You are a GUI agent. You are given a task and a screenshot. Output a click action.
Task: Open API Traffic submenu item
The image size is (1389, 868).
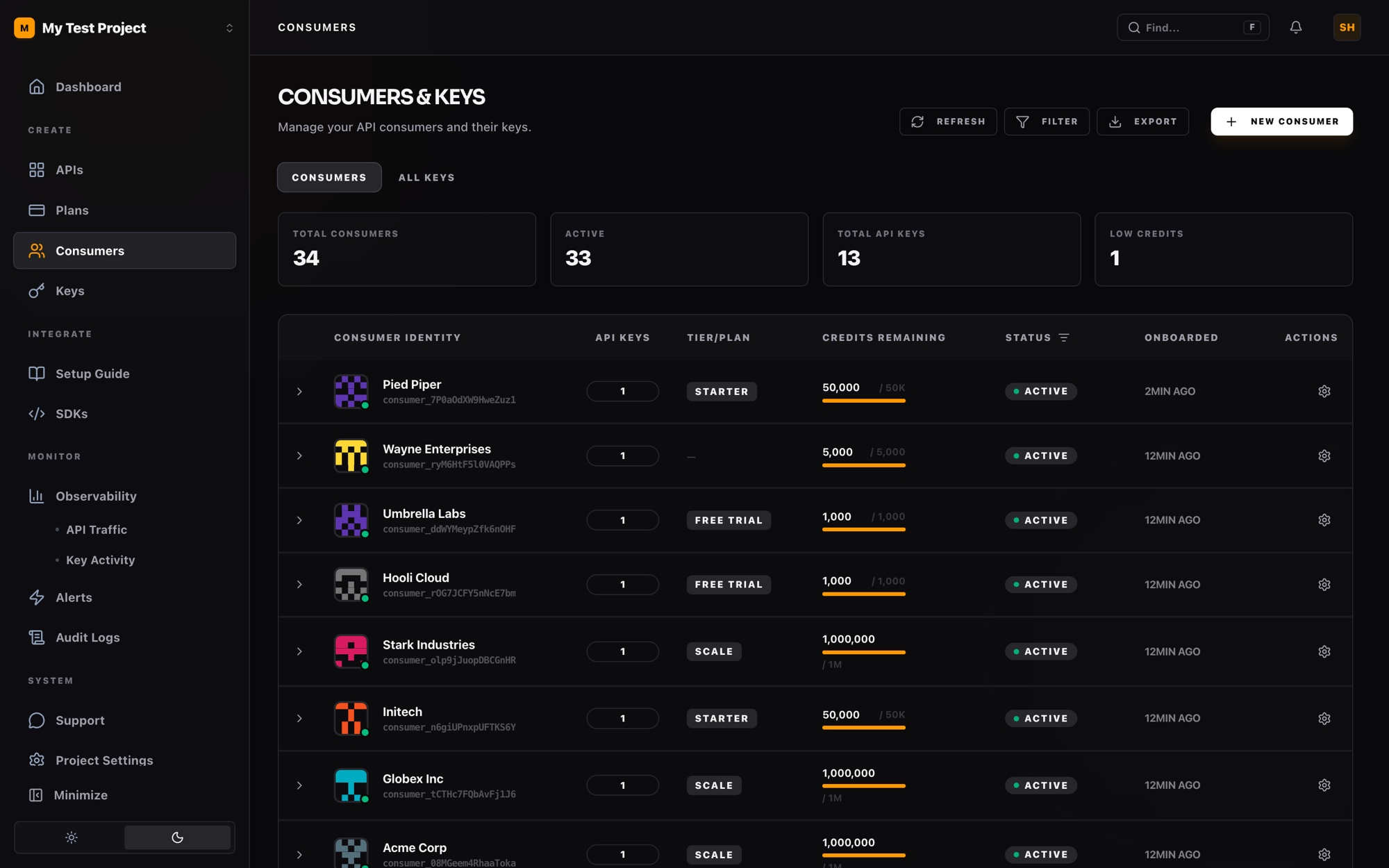pos(97,530)
